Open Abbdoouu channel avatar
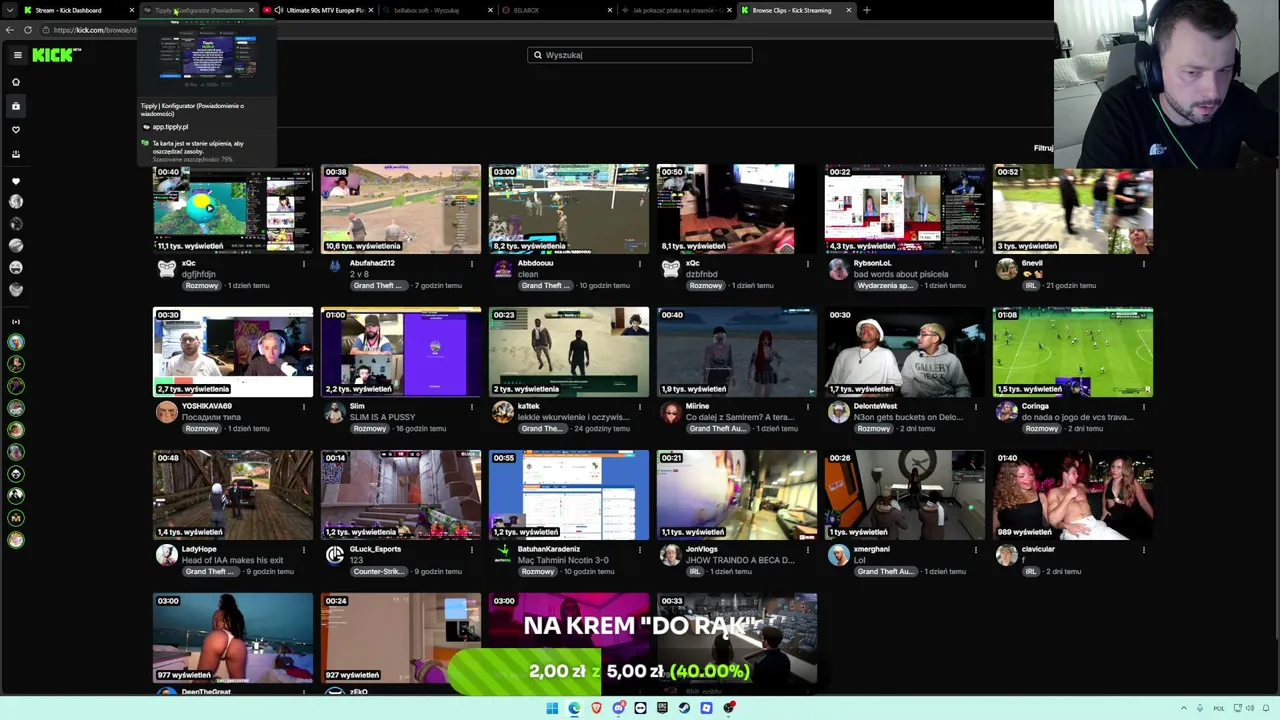The height and width of the screenshot is (720, 1280). (503, 269)
